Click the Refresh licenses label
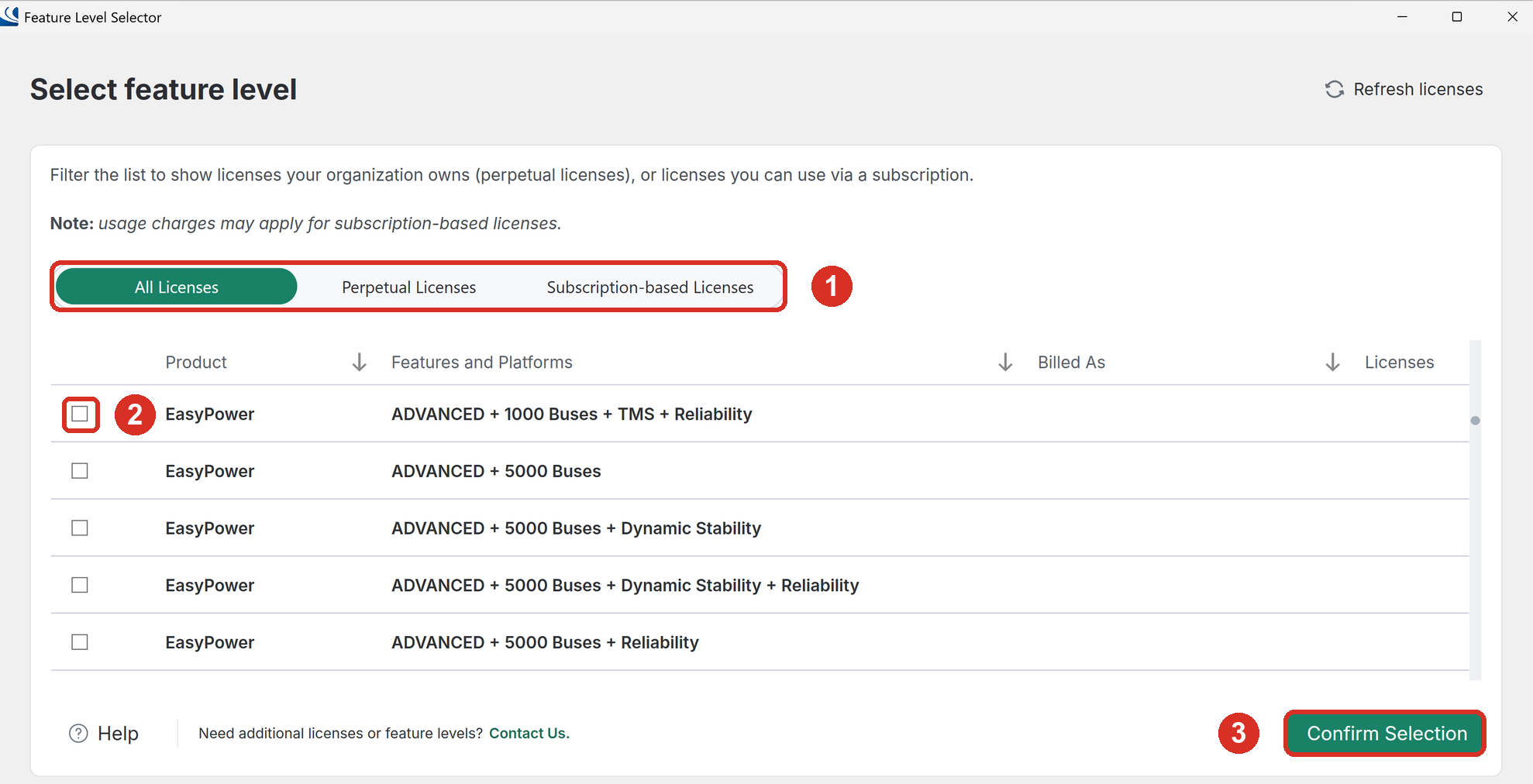Screen dimensions: 1533x784 coord(1418,89)
